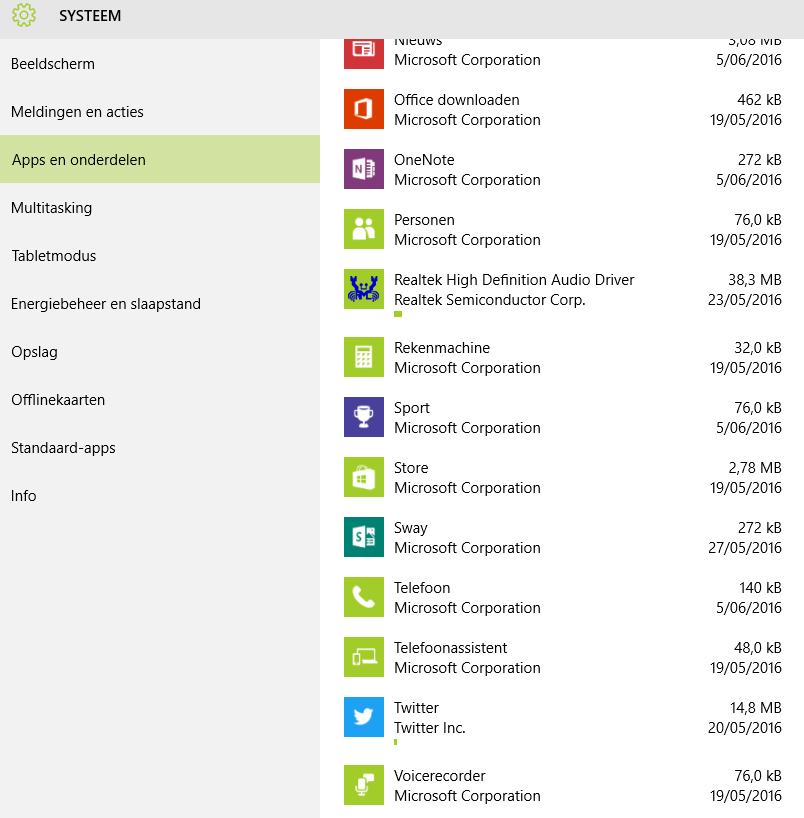Select the Store app name
Image resolution: width=804 pixels, height=818 pixels.
[411, 467]
